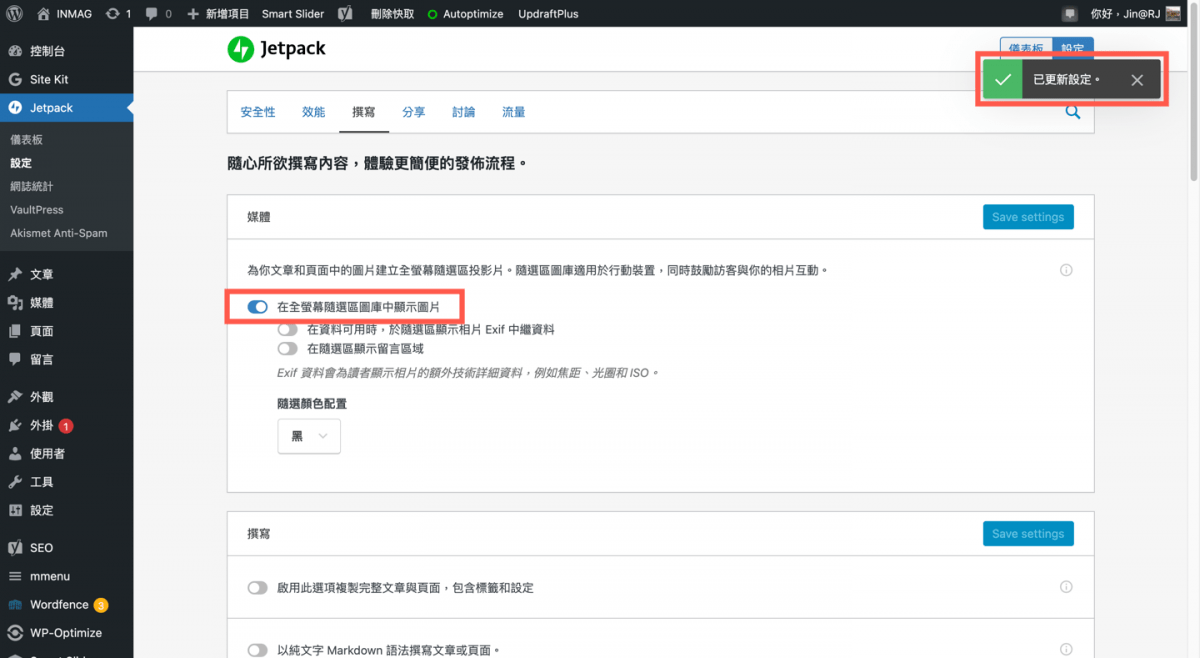Switch to the 撰寫 tab
1200x658 pixels.
(364, 112)
